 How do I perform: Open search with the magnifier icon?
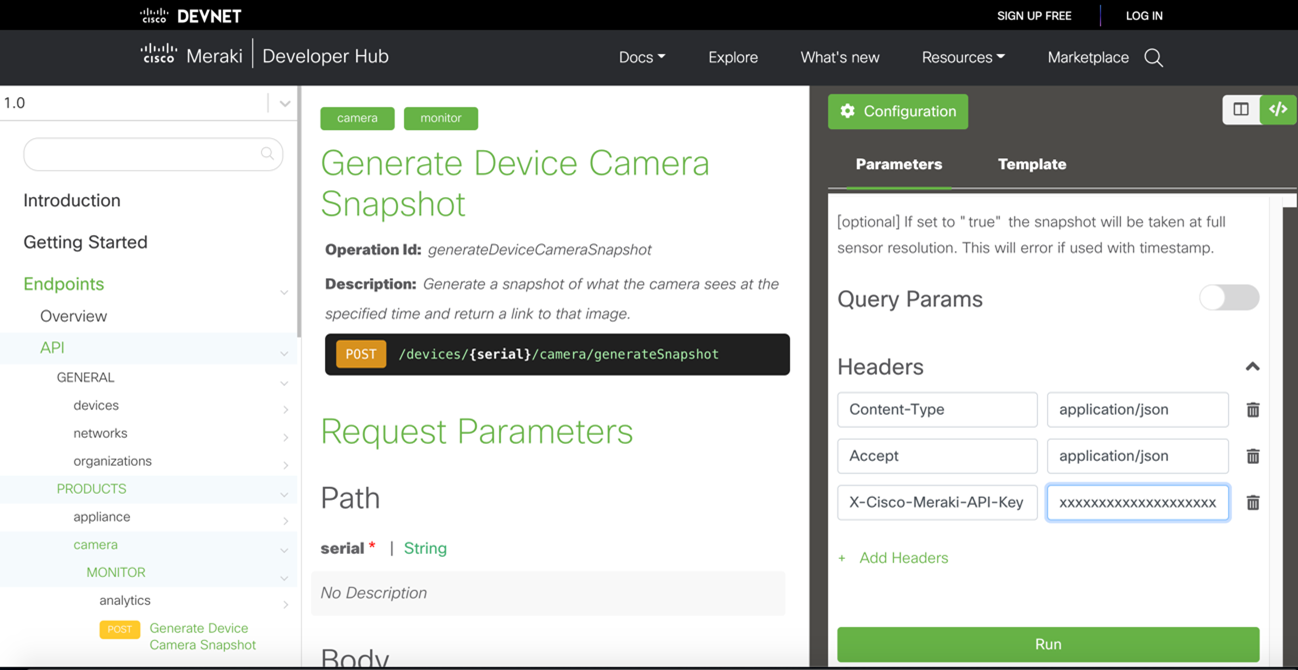1153,57
